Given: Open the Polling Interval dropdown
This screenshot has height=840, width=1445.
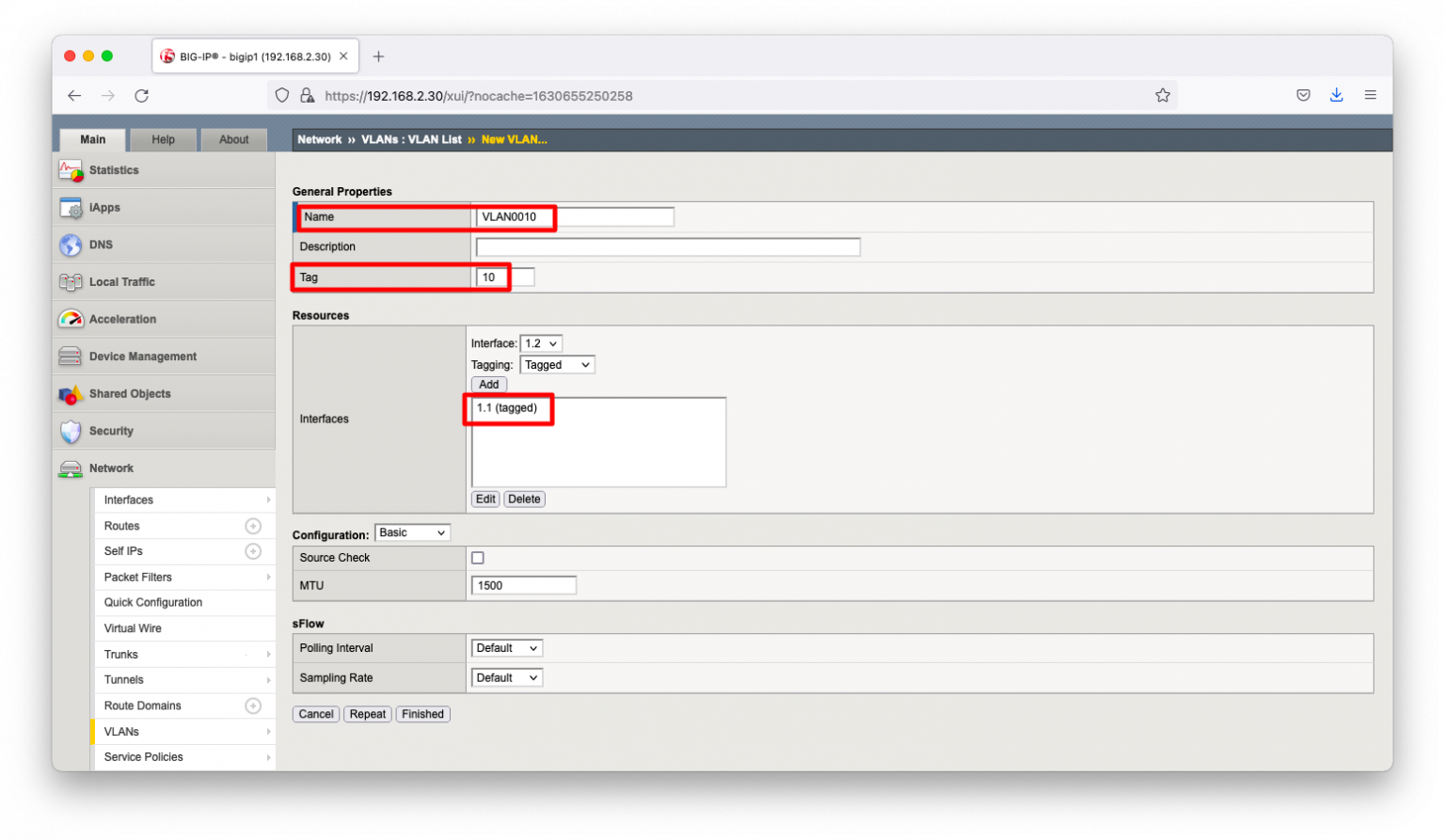Looking at the screenshot, I should click(x=506, y=647).
